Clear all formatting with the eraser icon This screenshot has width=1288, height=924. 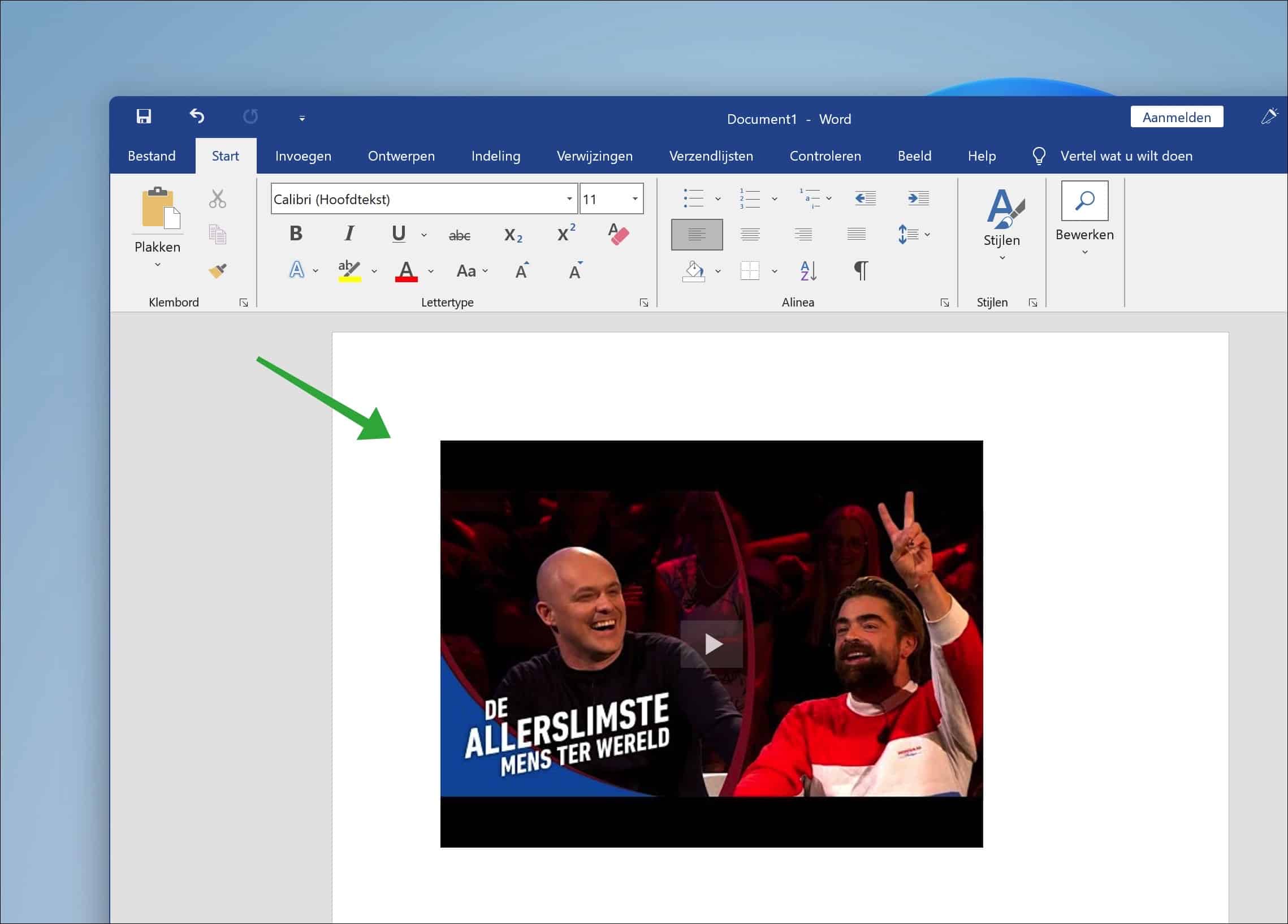click(617, 234)
